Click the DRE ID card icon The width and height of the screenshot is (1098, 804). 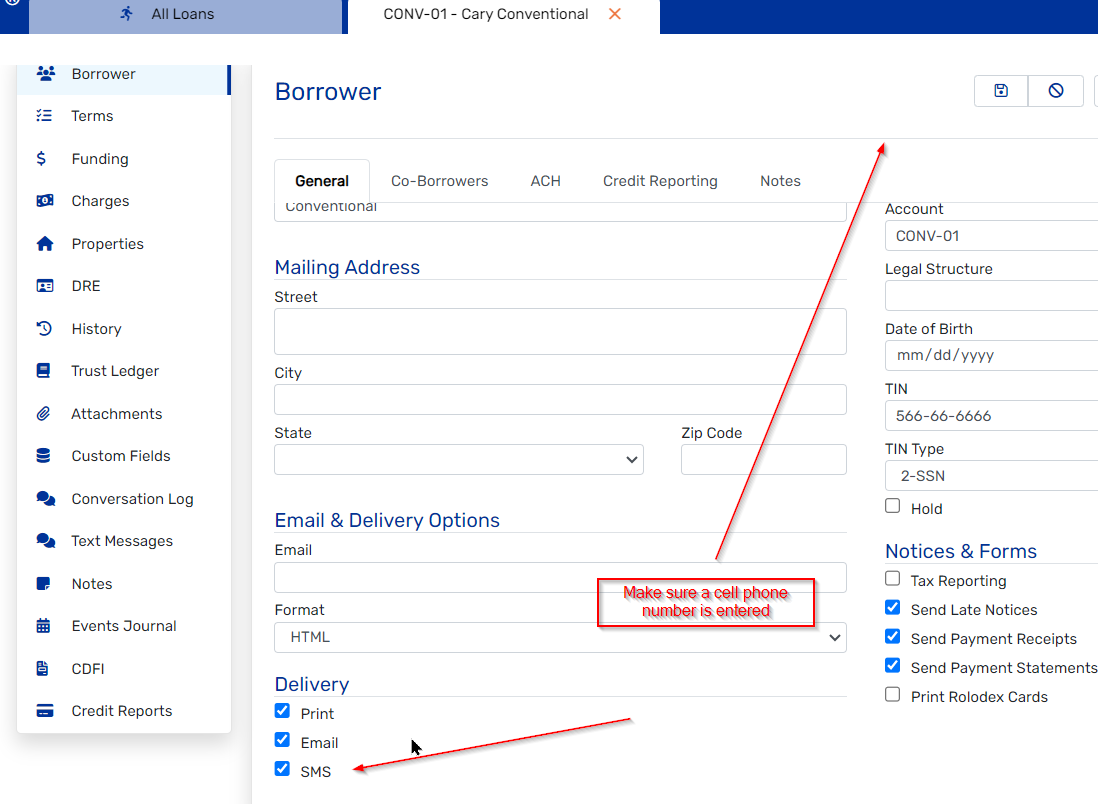[45, 286]
